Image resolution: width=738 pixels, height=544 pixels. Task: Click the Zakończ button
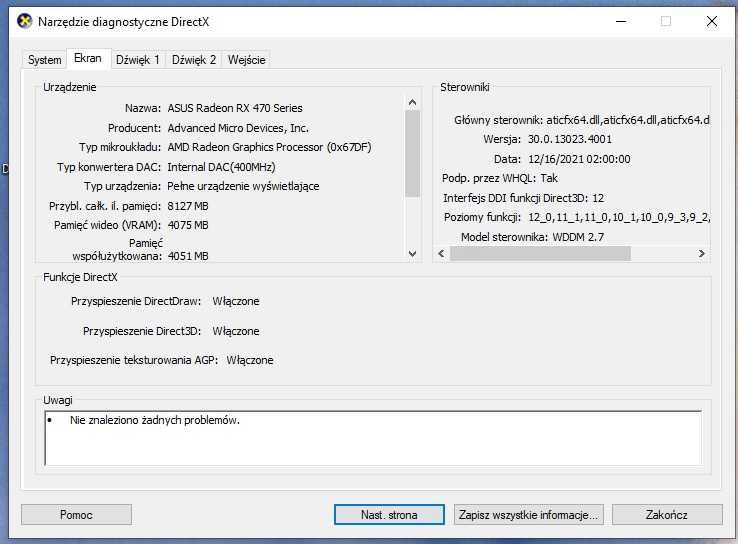click(x=667, y=515)
